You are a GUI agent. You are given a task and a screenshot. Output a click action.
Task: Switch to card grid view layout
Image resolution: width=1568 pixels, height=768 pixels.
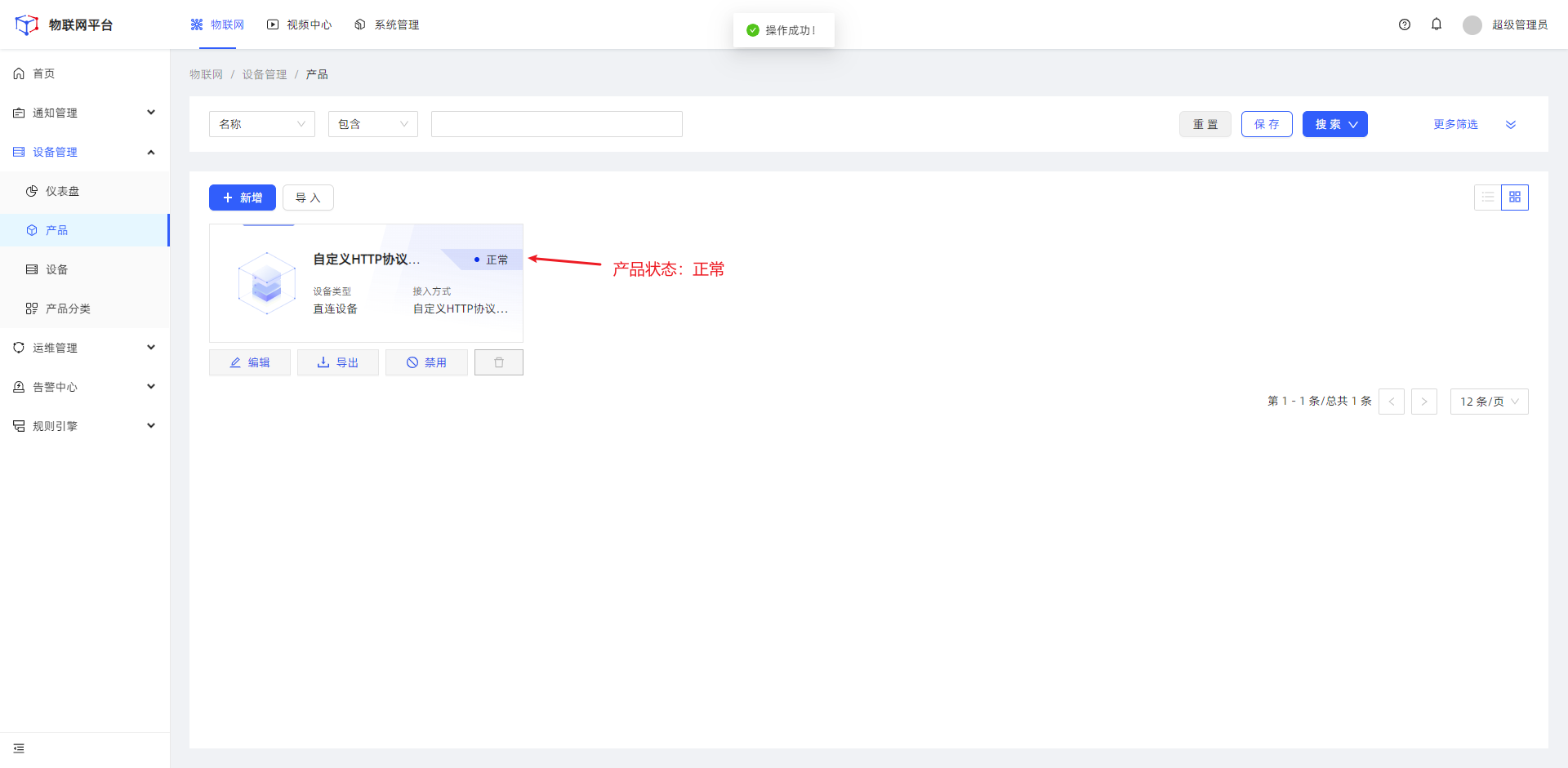pos(1515,198)
